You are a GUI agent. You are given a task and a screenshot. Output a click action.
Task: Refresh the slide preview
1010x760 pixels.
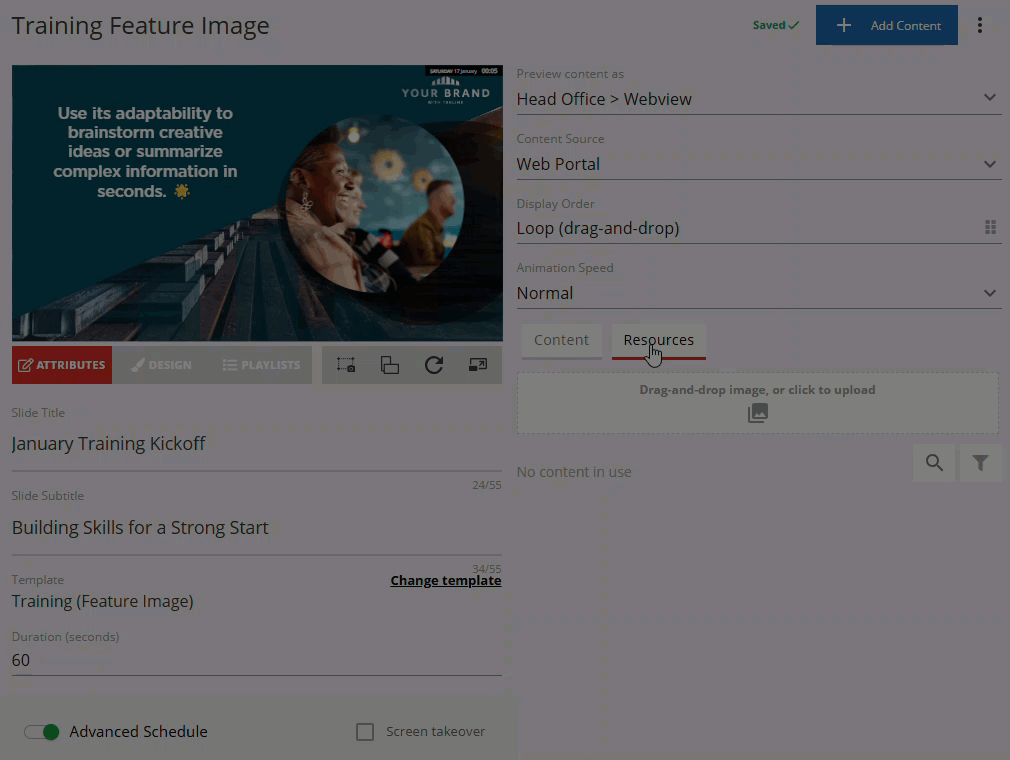[x=434, y=365]
